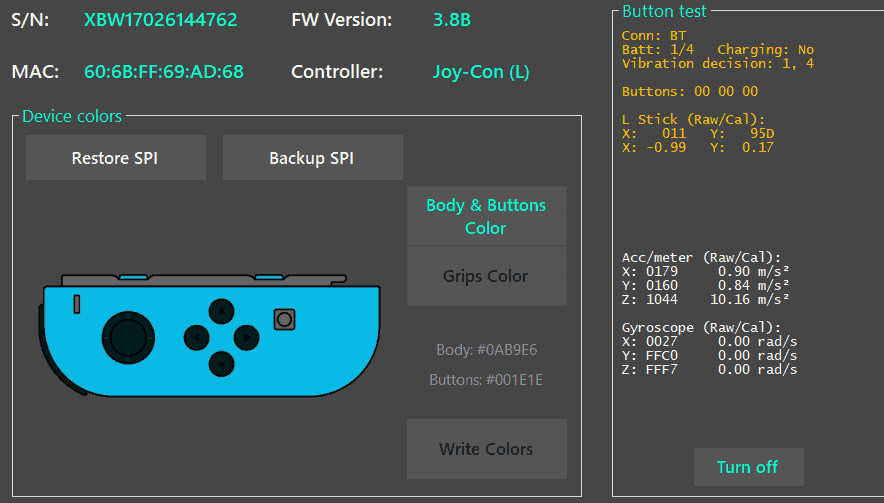Click the Joy-Con controller illustration
Screen dimensions: 884x503
pos(210,335)
